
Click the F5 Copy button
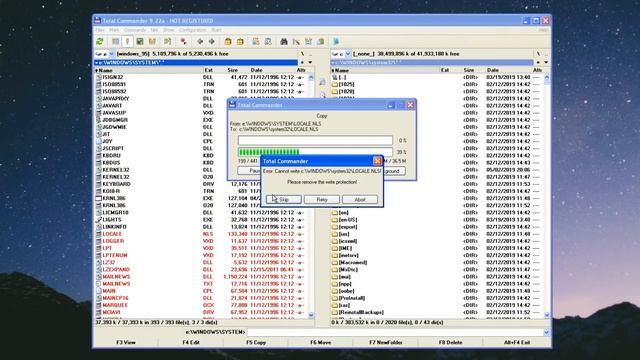(x=256, y=342)
